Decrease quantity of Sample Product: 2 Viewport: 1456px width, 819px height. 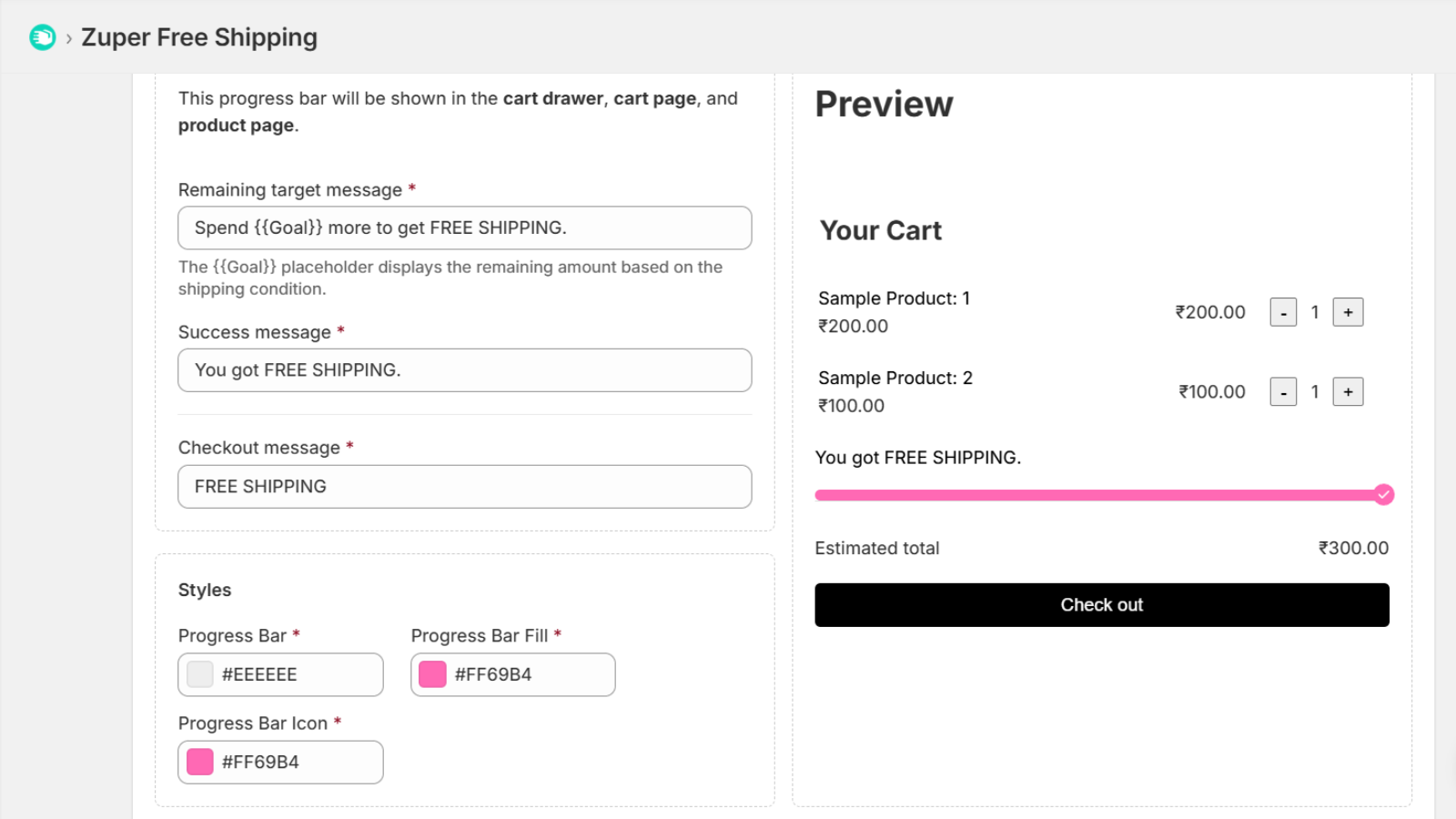[1283, 392]
